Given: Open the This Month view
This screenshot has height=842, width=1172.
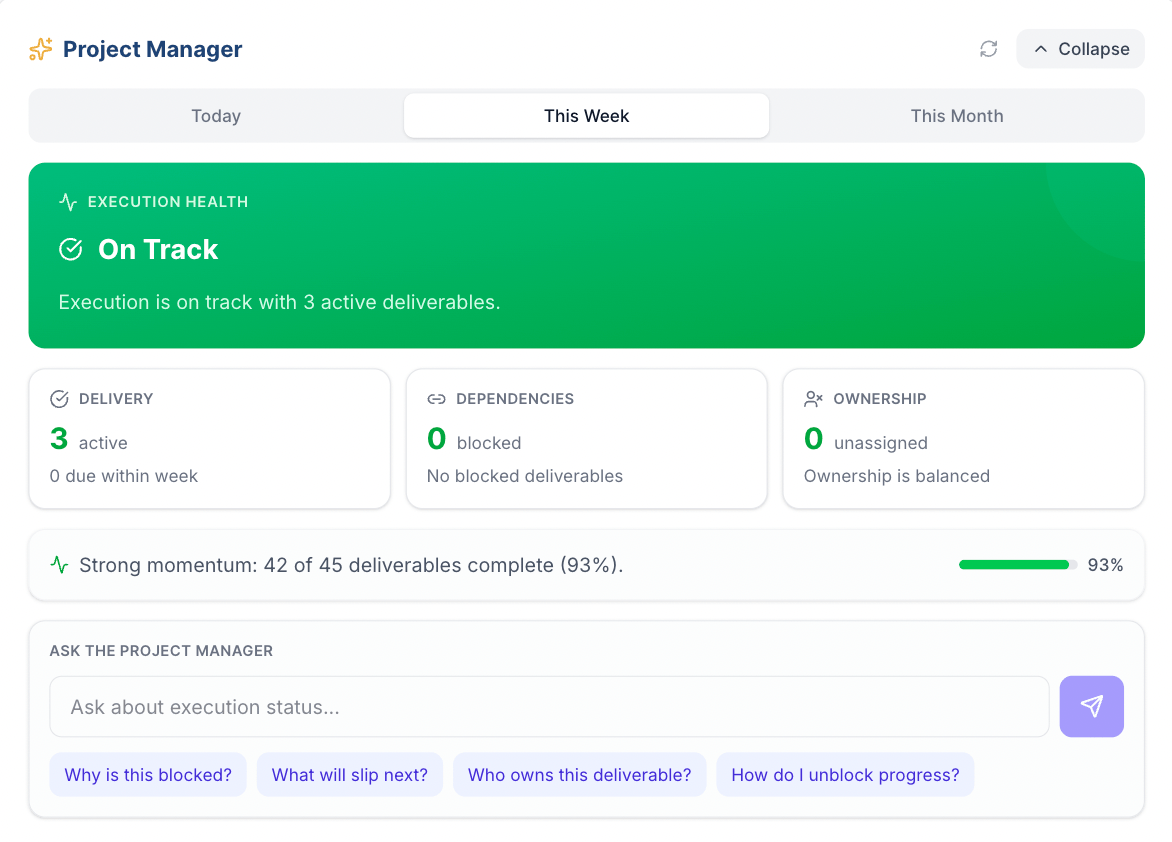Looking at the screenshot, I should tap(956, 115).
